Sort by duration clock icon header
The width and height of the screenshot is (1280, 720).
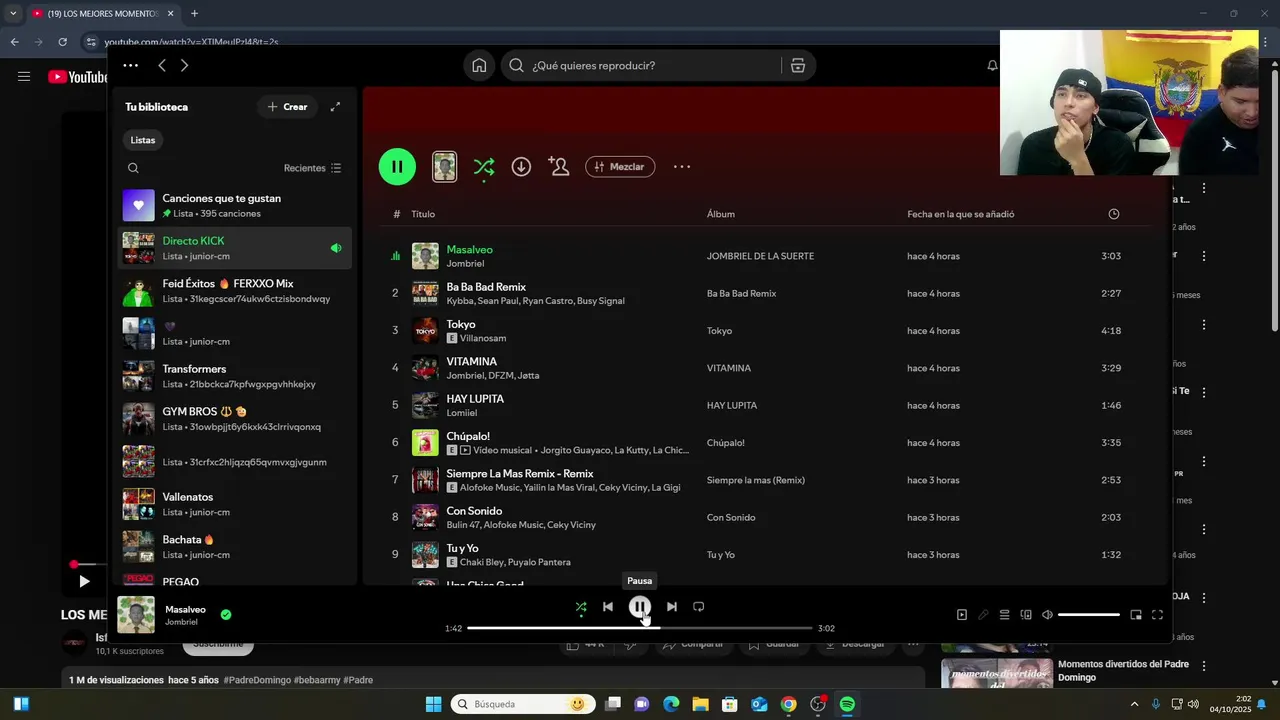coord(1114,214)
